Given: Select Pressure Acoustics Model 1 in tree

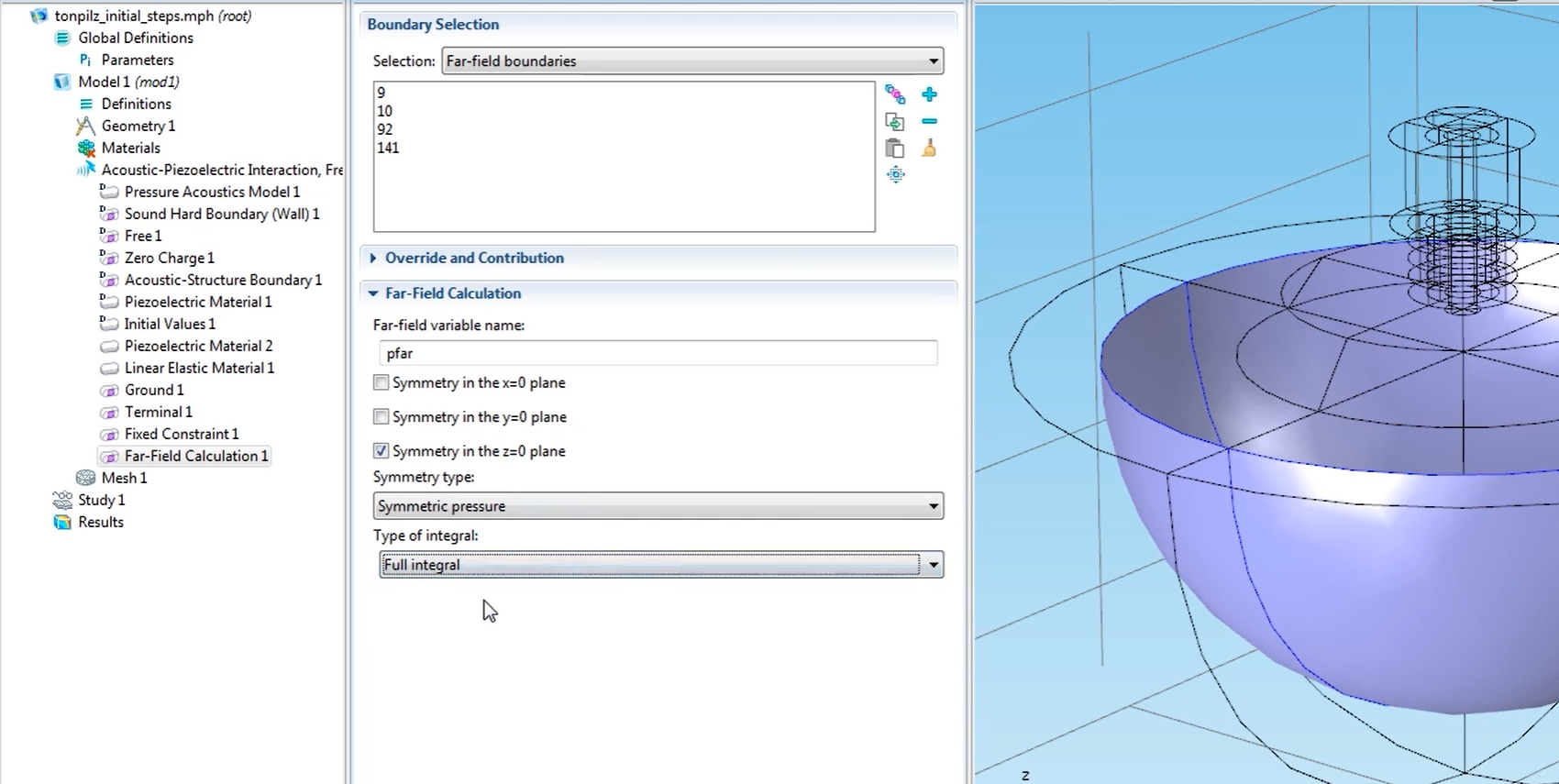Looking at the screenshot, I should pyautogui.click(x=212, y=192).
